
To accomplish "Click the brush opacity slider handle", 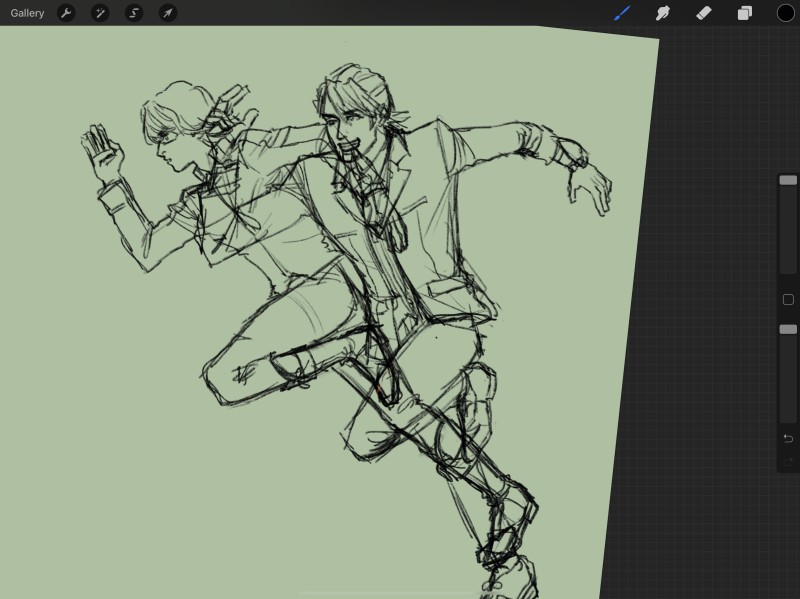I will pos(788,330).
